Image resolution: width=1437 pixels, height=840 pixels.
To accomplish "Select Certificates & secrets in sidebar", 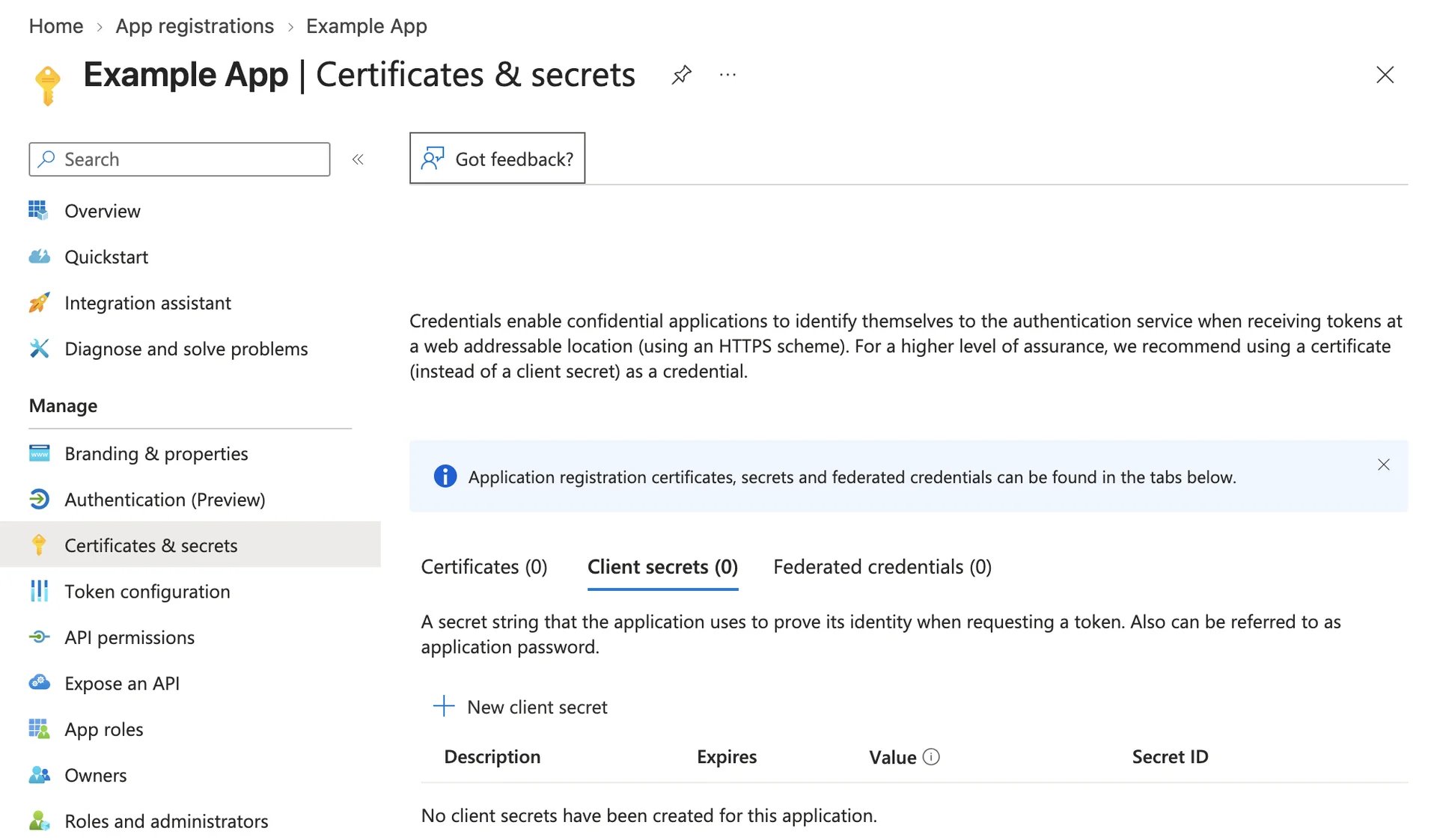I will point(190,545).
